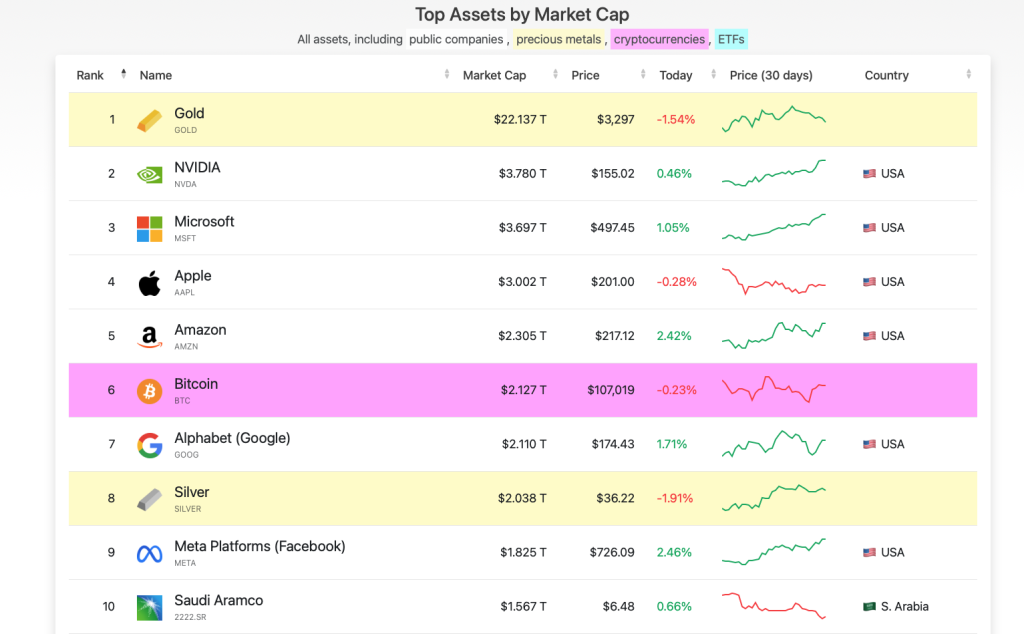Click NVIDIA's 0.46% daily change
Viewport: 1024px width, 634px height.
(x=674, y=174)
